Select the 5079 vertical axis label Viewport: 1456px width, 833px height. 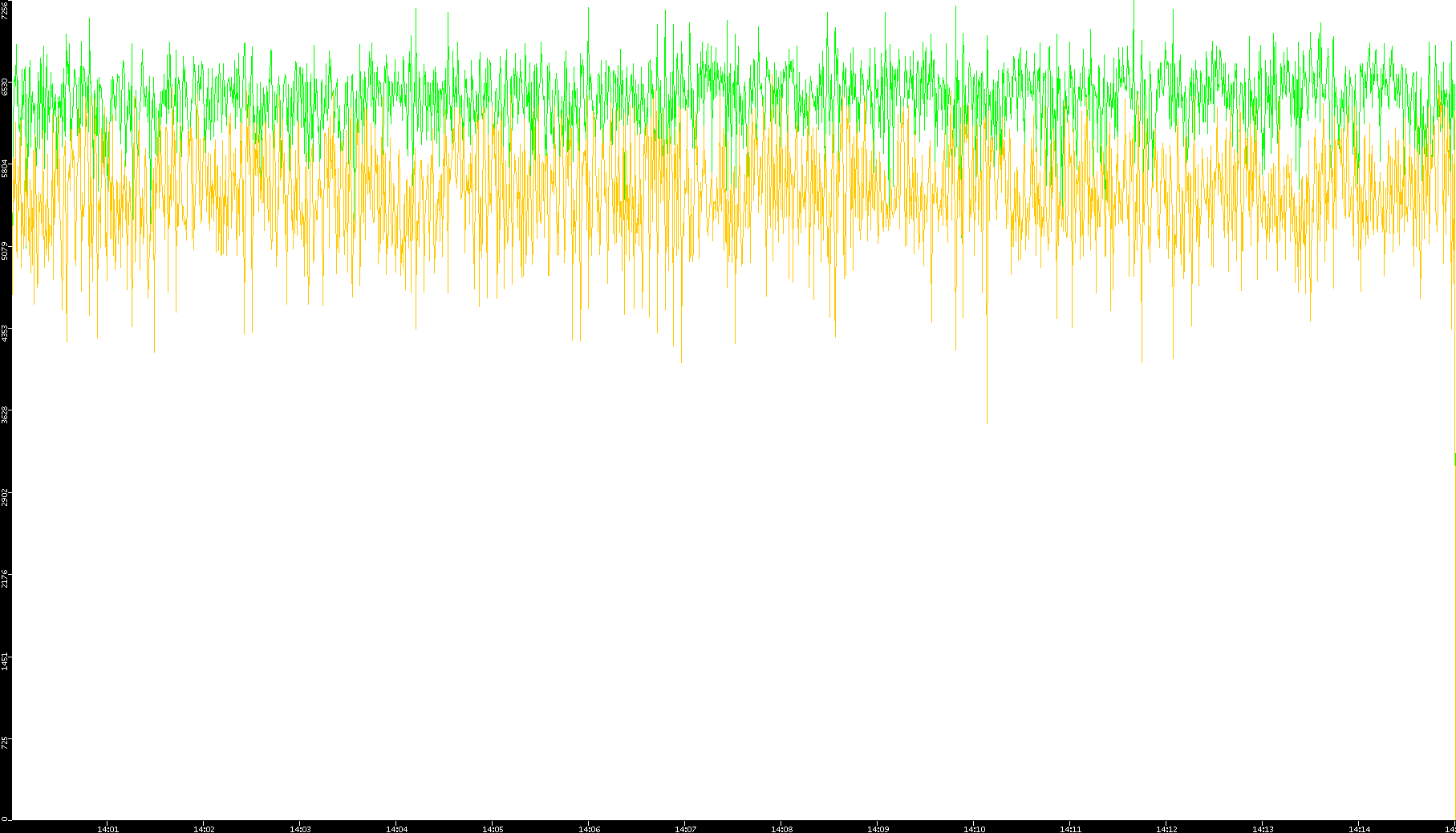click(6, 251)
